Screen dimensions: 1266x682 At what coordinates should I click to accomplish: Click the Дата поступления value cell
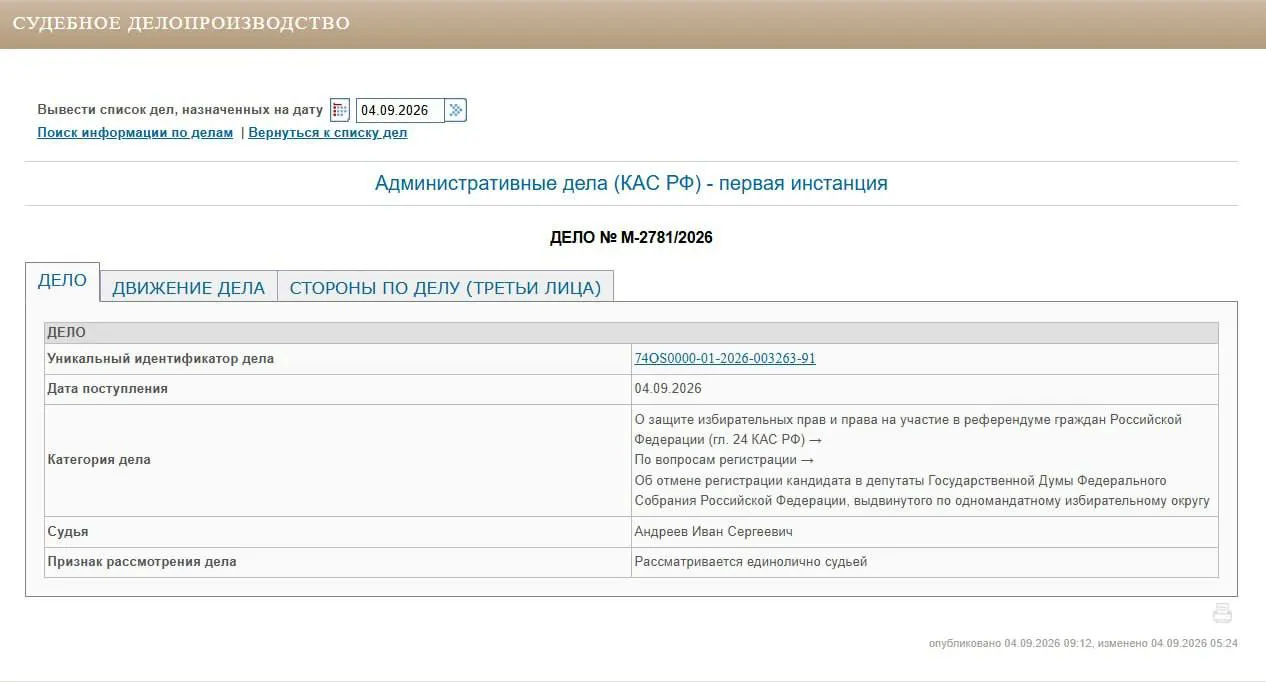pos(925,389)
